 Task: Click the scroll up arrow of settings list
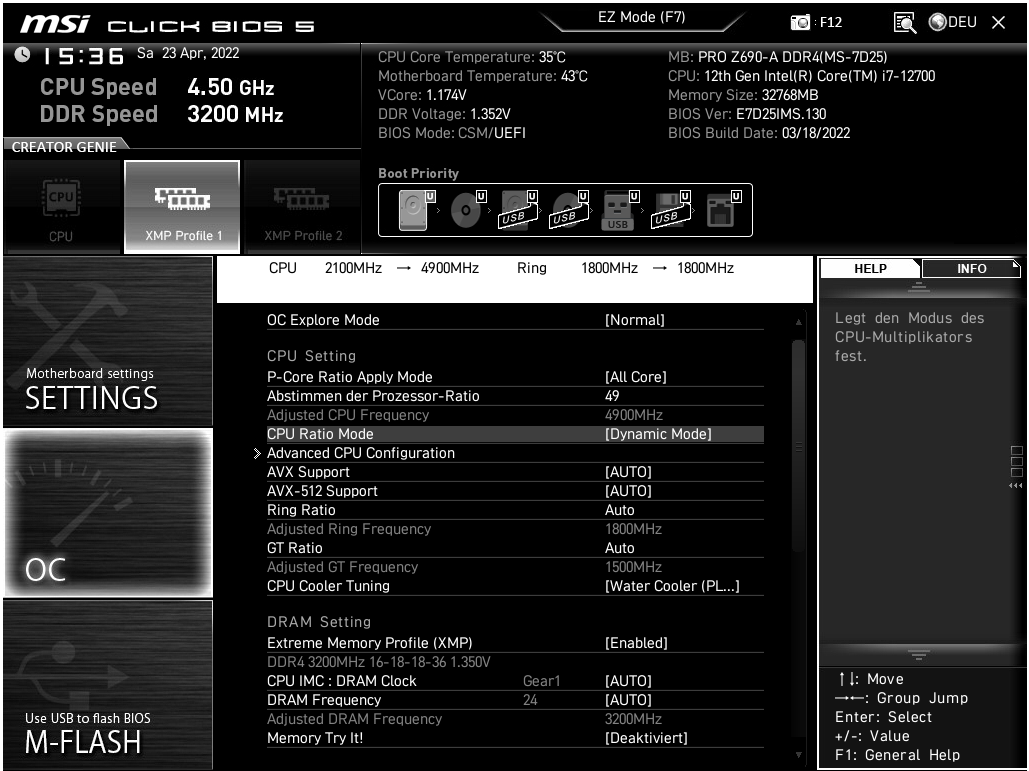(x=798, y=322)
